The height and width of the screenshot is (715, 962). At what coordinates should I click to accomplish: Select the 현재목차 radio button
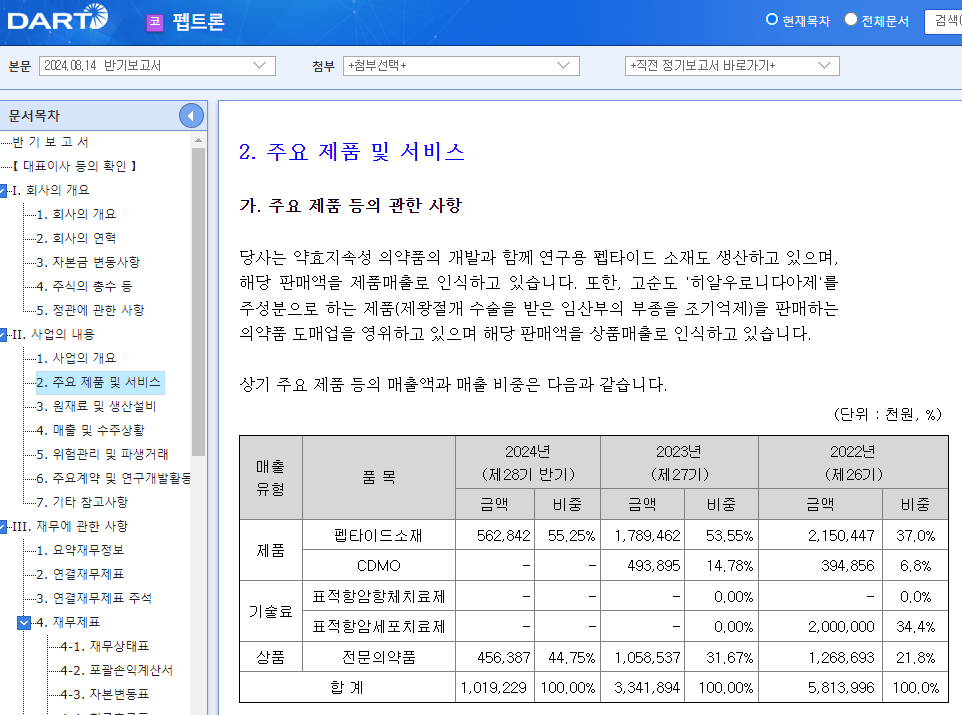(x=772, y=17)
